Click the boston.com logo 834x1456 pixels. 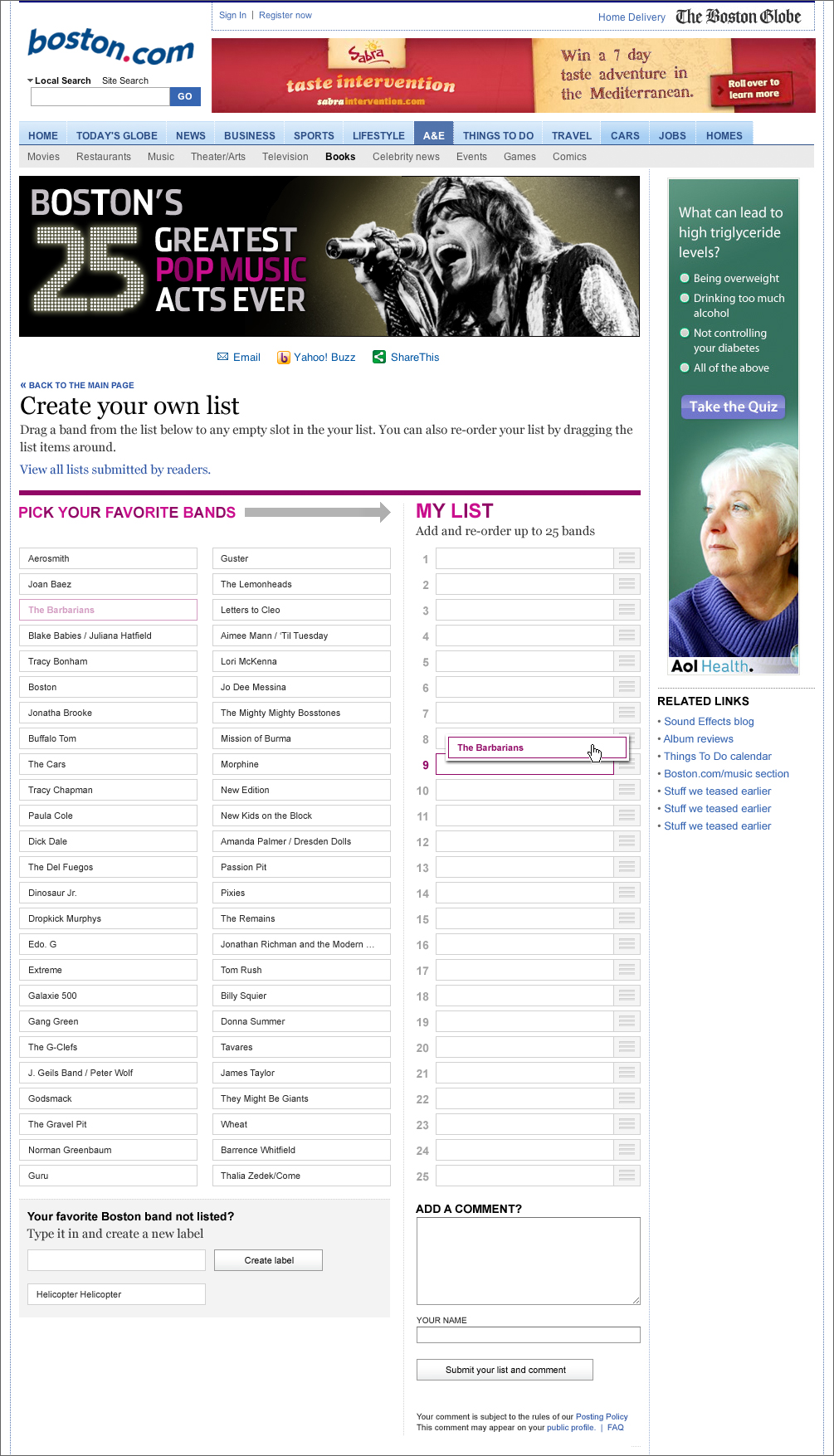point(110,47)
